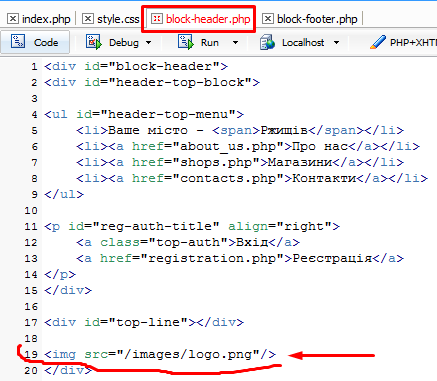Select the block-header.php tab
Screen dimensions: 437x381
[x=208, y=19]
